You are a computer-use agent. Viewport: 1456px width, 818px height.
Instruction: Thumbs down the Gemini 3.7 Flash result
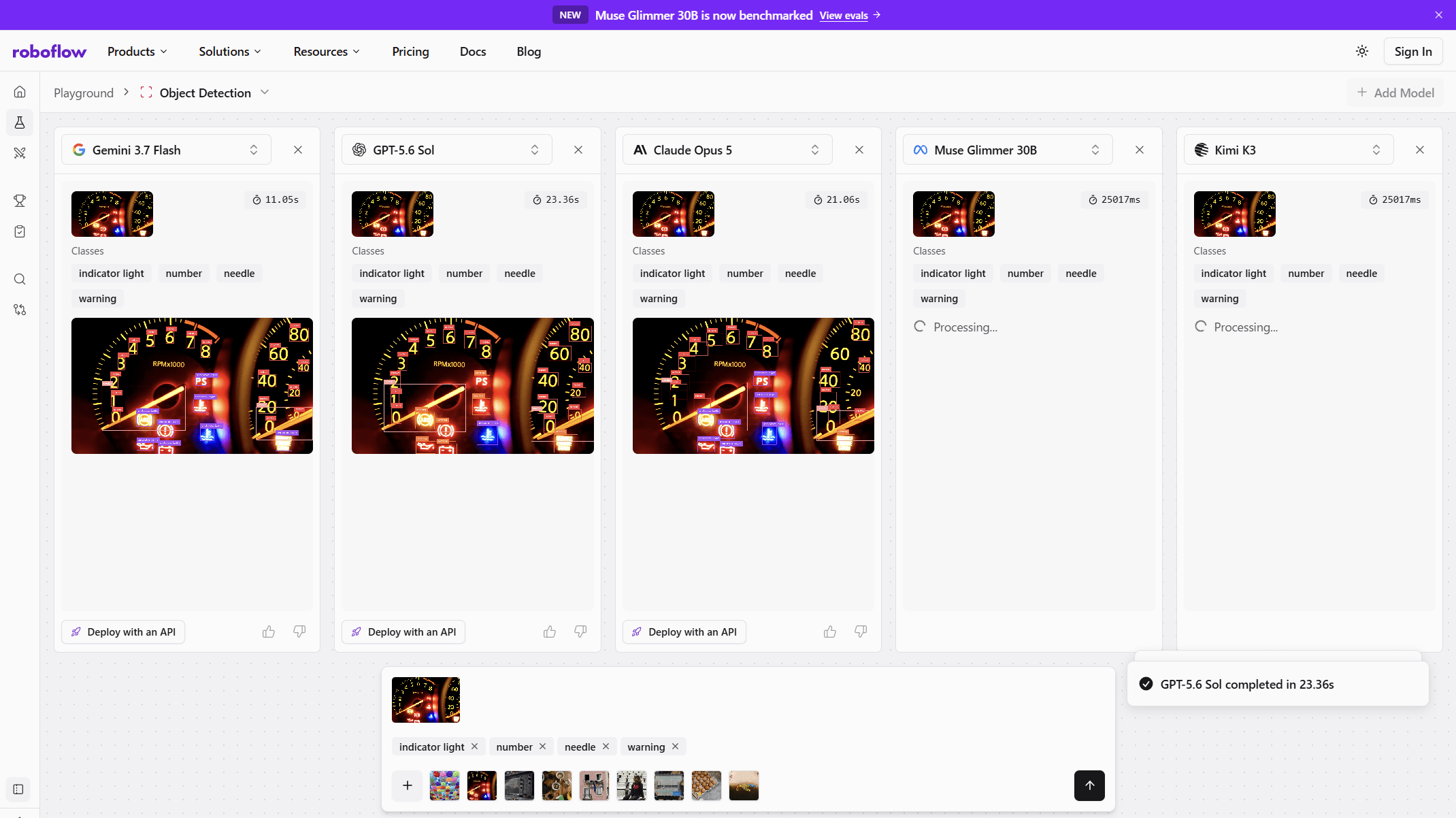point(299,632)
